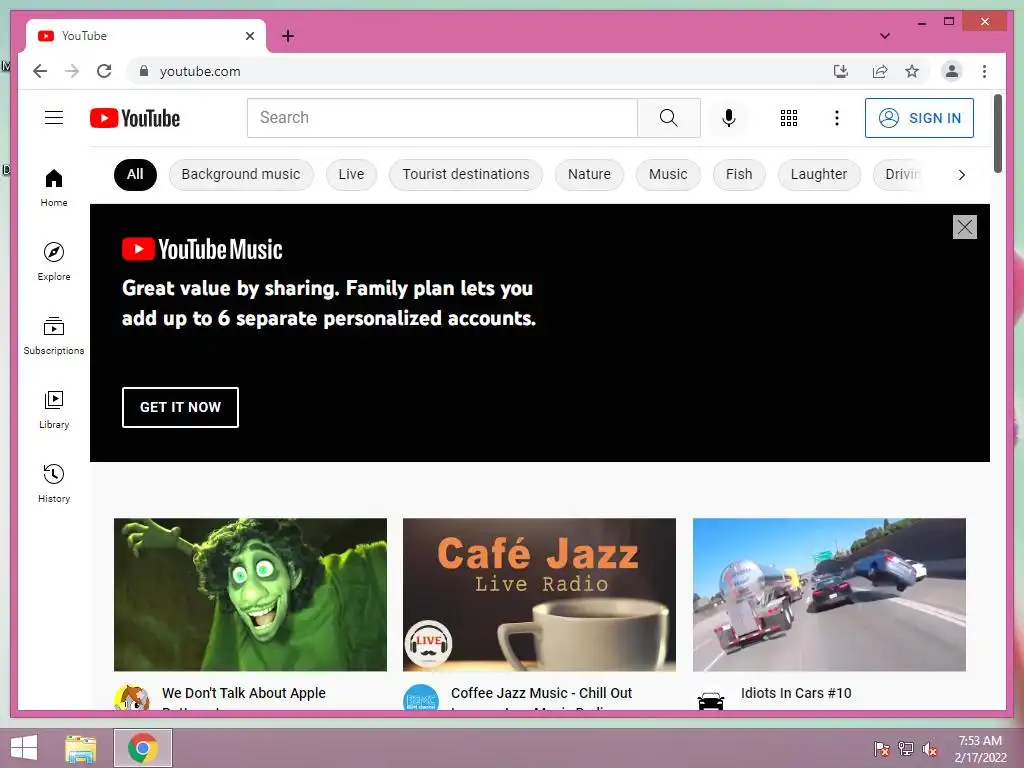The height and width of the screenshot is (768, 1024).
Task: Click the taskbar clock showing 7:53 AM
Action: (x=980, y=748)
